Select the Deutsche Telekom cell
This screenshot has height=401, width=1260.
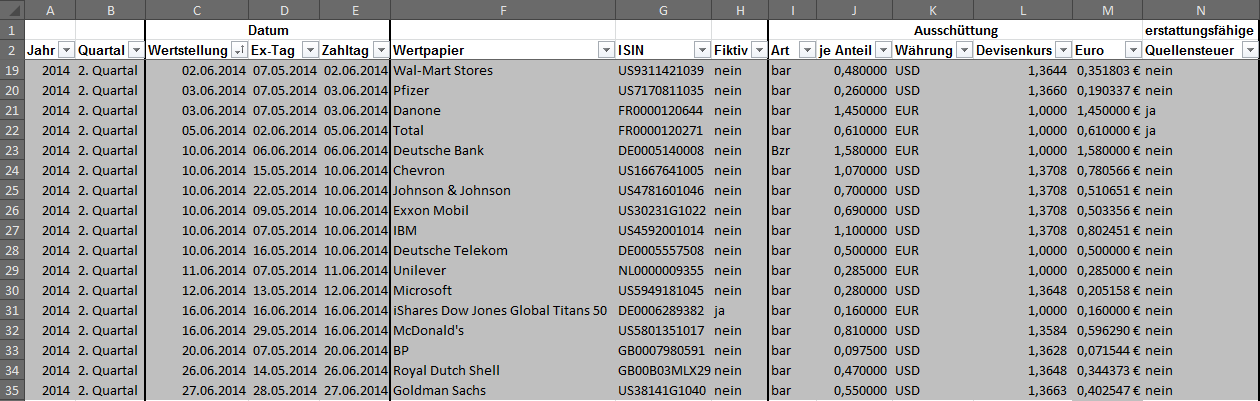pos(503,250)
